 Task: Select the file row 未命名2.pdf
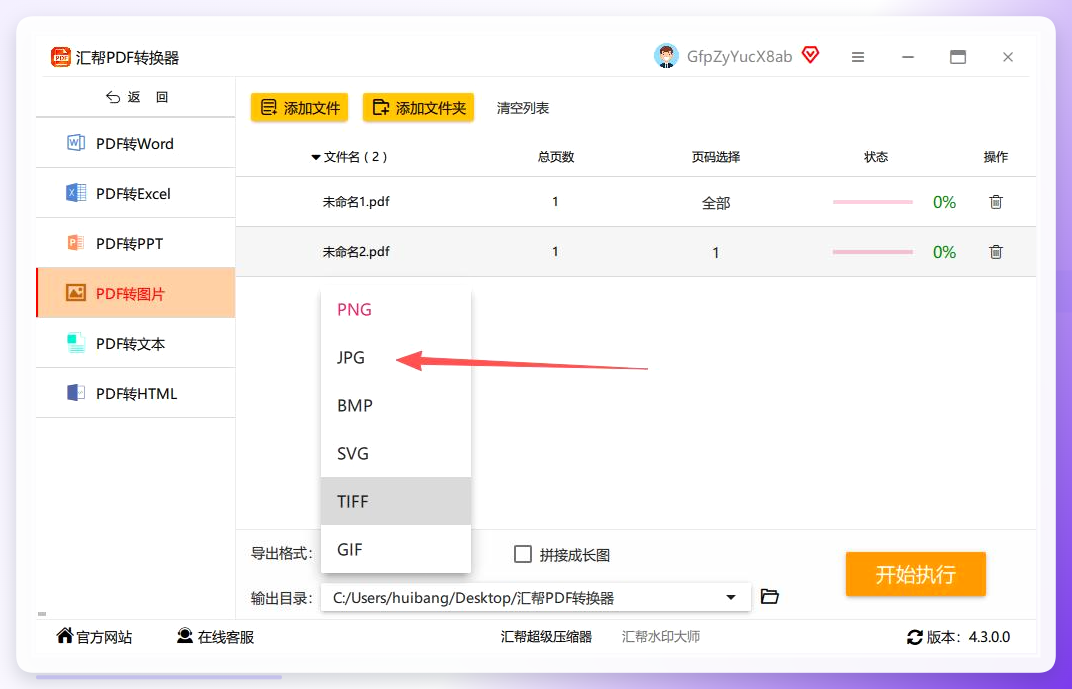[636, 252]
